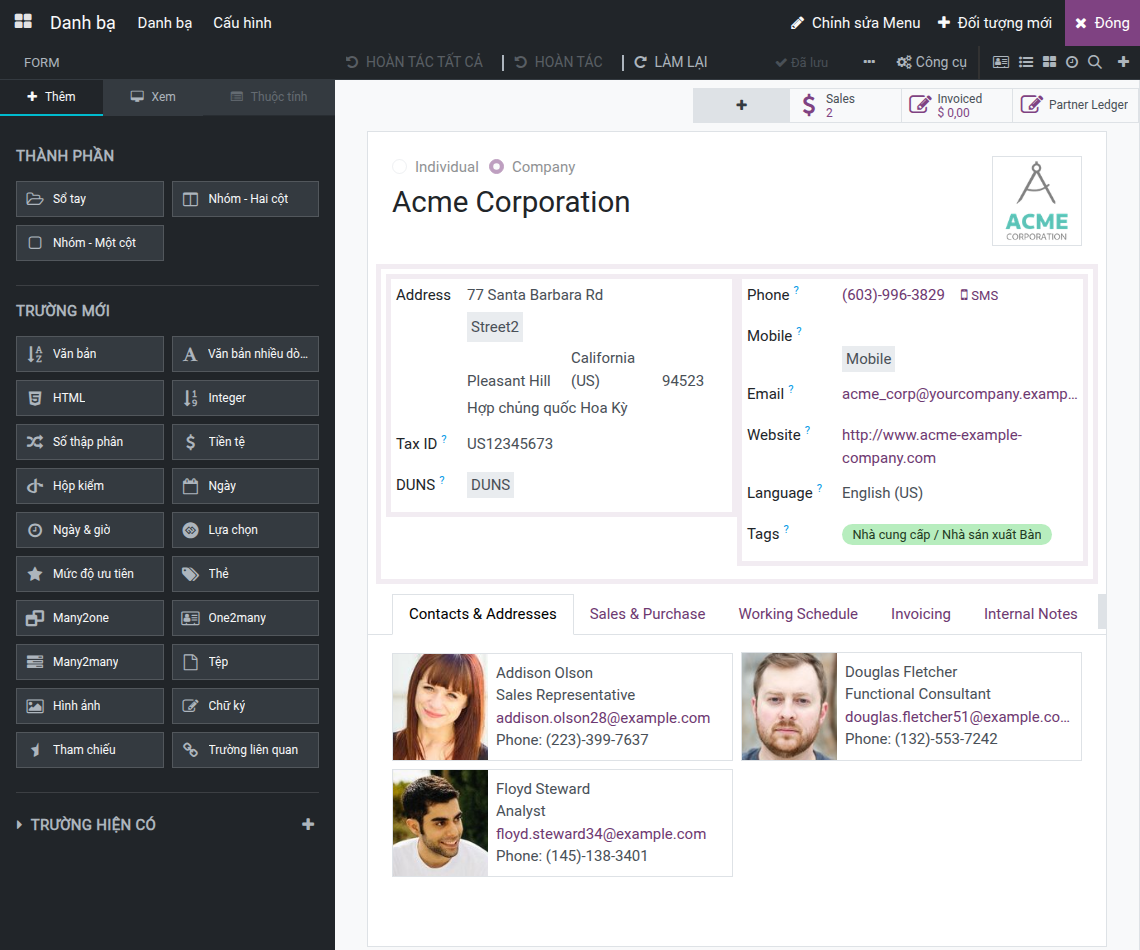The height and width of the screenshot is (950, 1140).
Task: Pick the Nhóm - Hai cột component
Action: tap(245, 199)
